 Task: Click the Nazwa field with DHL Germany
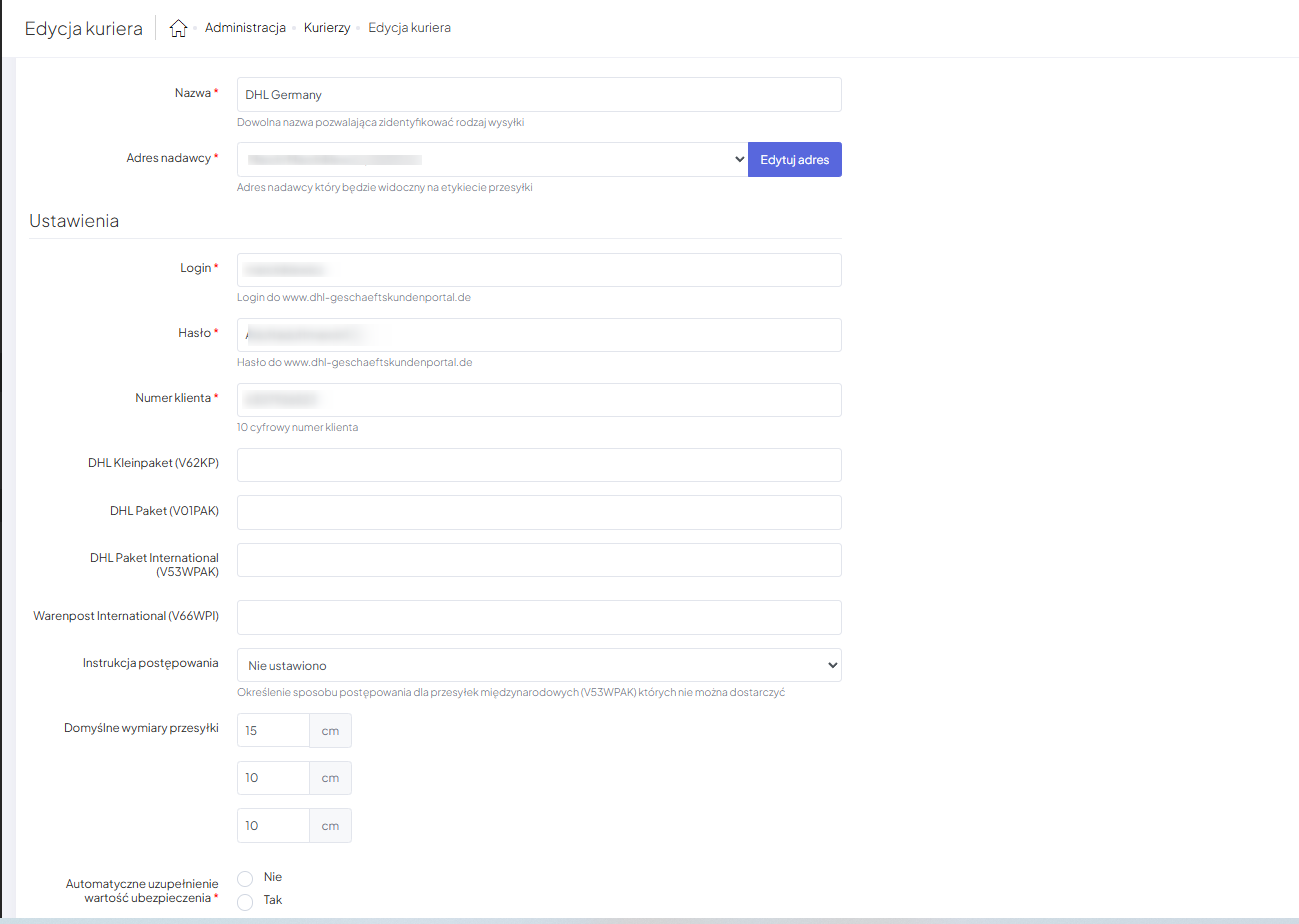click(539, 95)
